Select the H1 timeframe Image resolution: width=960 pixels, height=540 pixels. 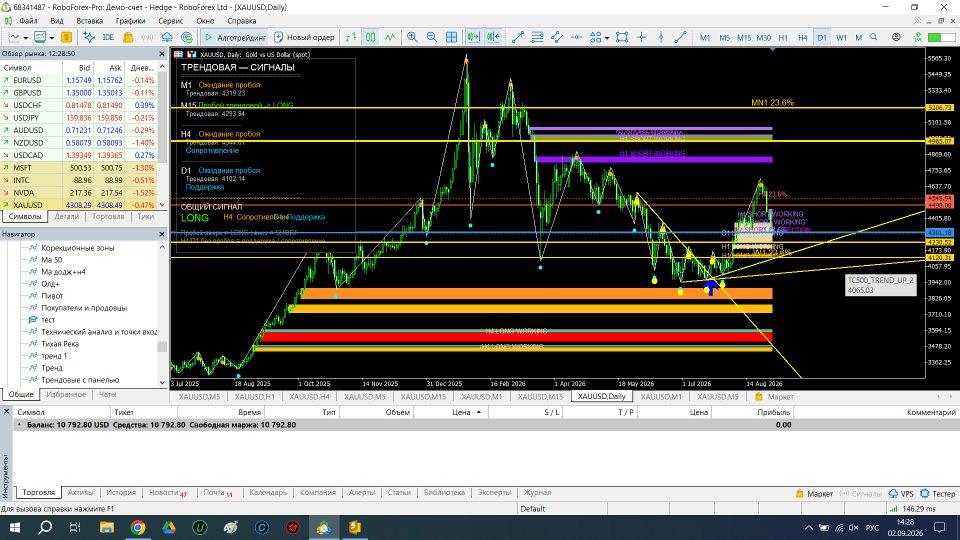pos(783,37)
